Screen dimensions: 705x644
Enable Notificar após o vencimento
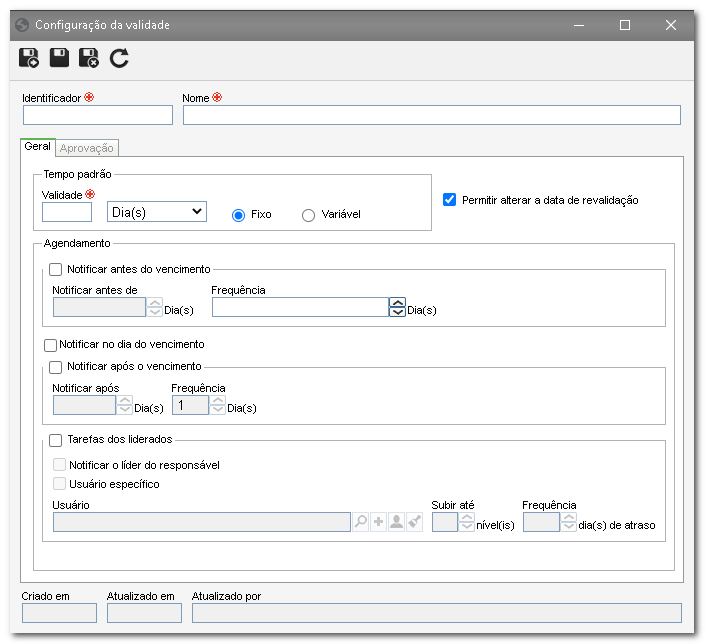pyautogui.click(x=55, y=367)
